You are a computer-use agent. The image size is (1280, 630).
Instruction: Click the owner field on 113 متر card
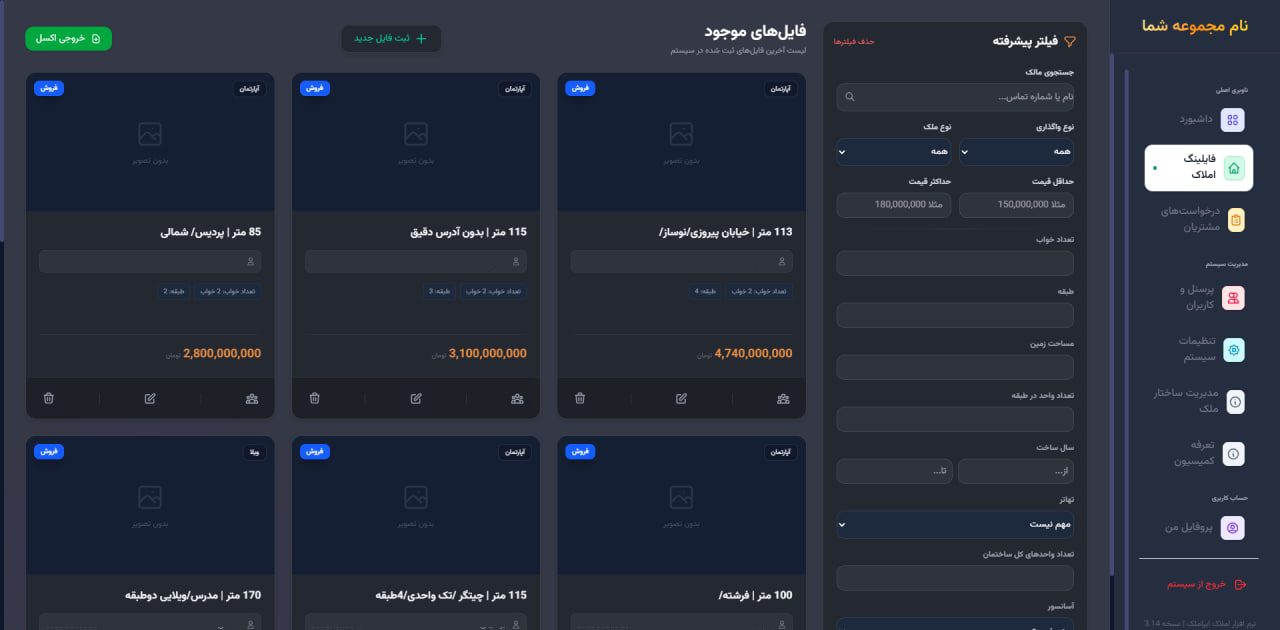[681, 261]
